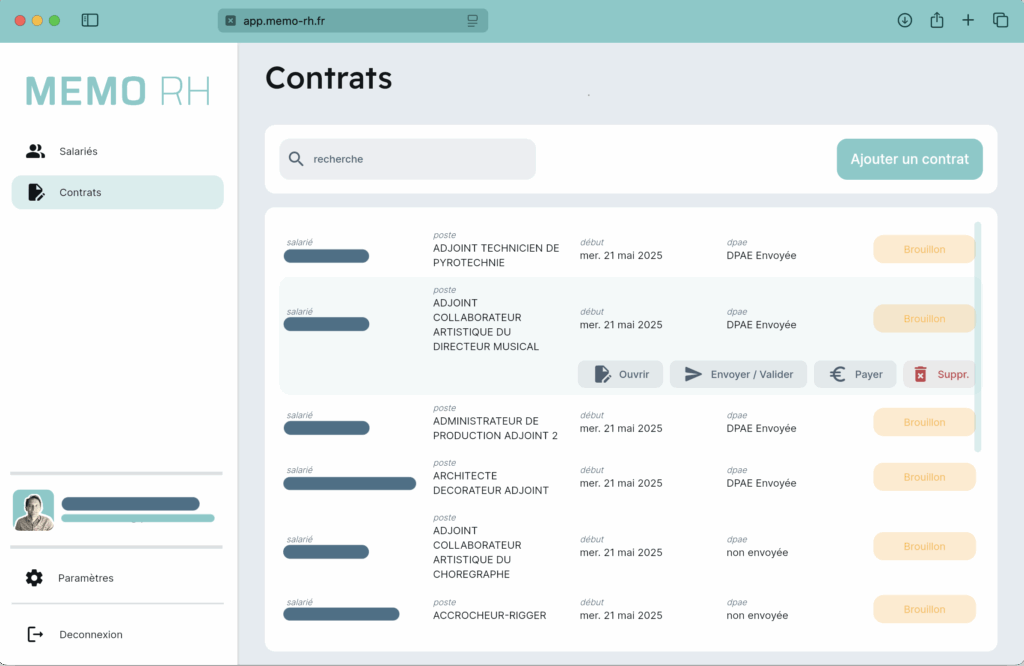Image resolution: width=1024 pixels, height=666 pixels.
Task: Open the browser downloads icon
Action: pyautogui.click(x=905, y=20)
